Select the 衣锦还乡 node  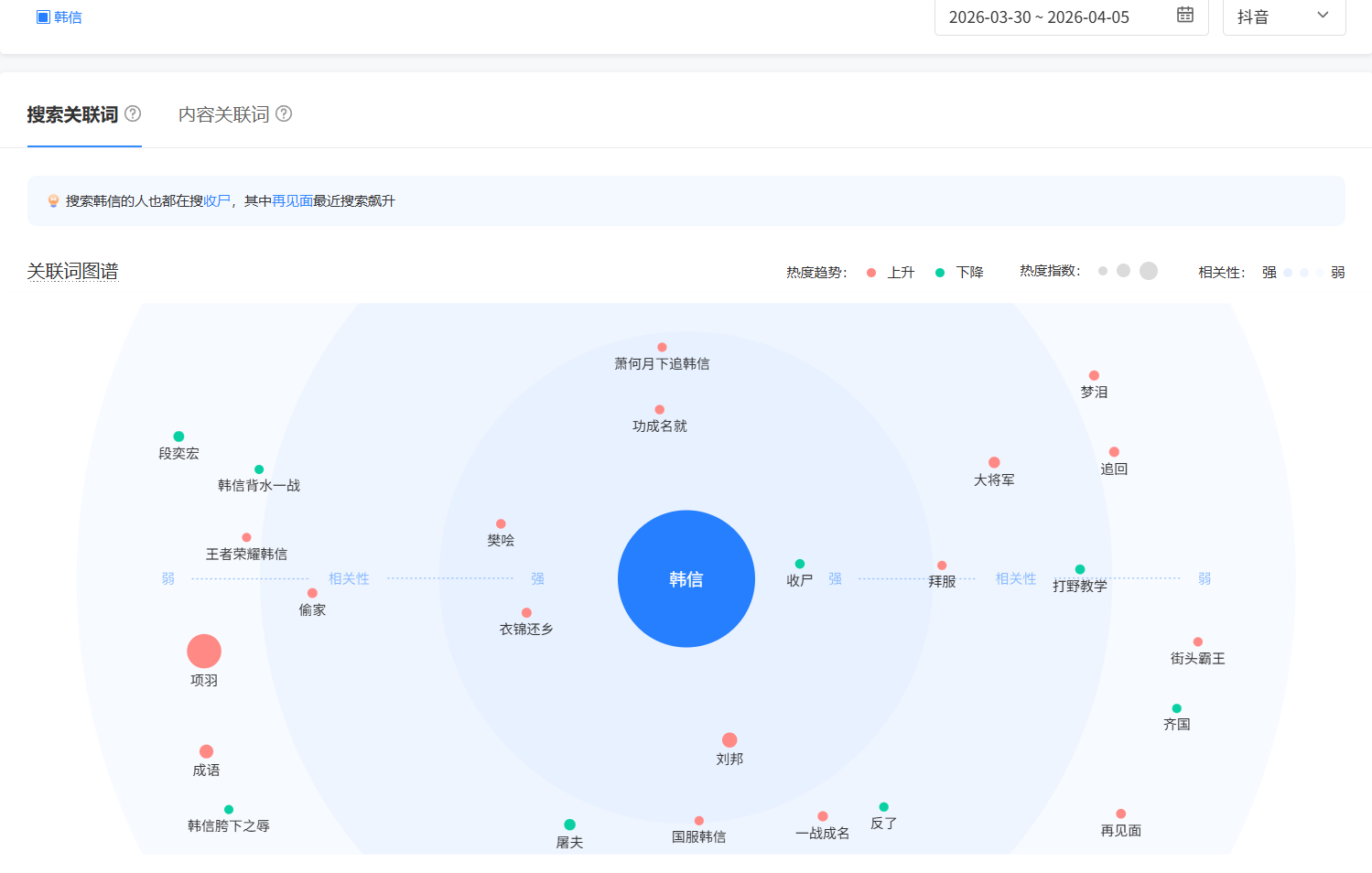coord(526,613)
